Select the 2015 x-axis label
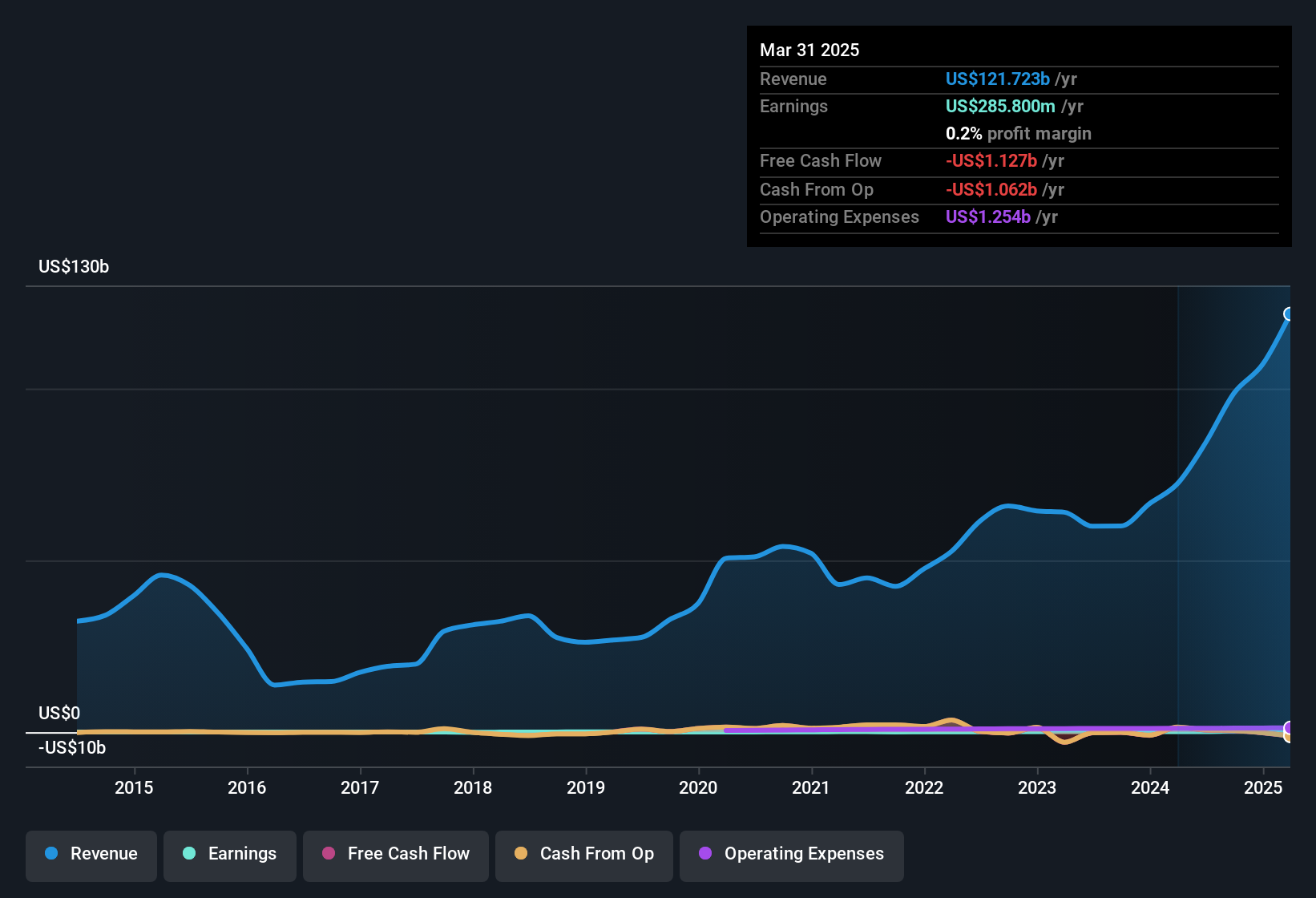Image resolution: width=1316 pixels, height=898 pixels. [134, 787]
